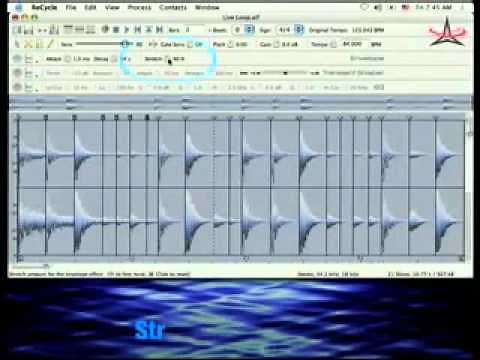Click the icon left of Gate Sens
480x360 pixels.
tap(153, 44)
